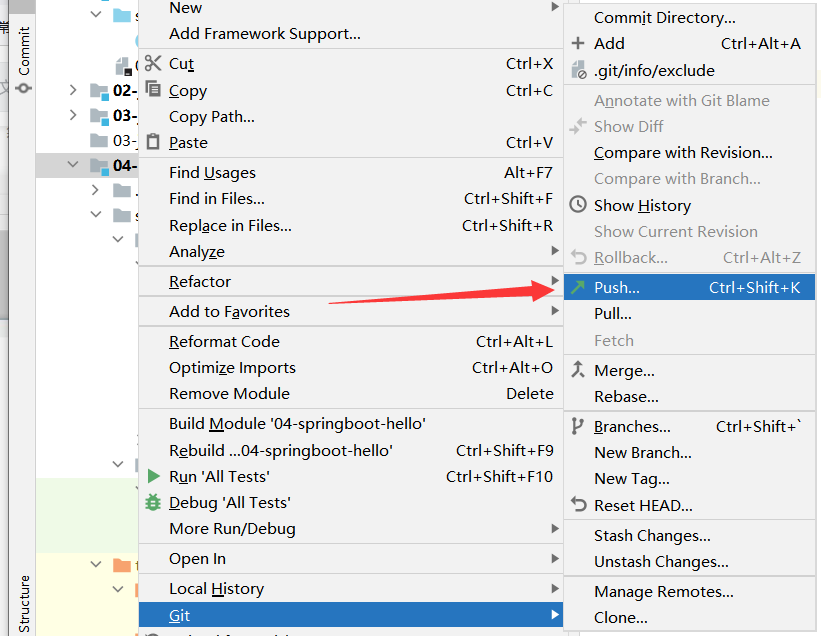The width and height of the screenshot is (821, 636).
Task: Select Replace in Files…
Action: point(351,225)
